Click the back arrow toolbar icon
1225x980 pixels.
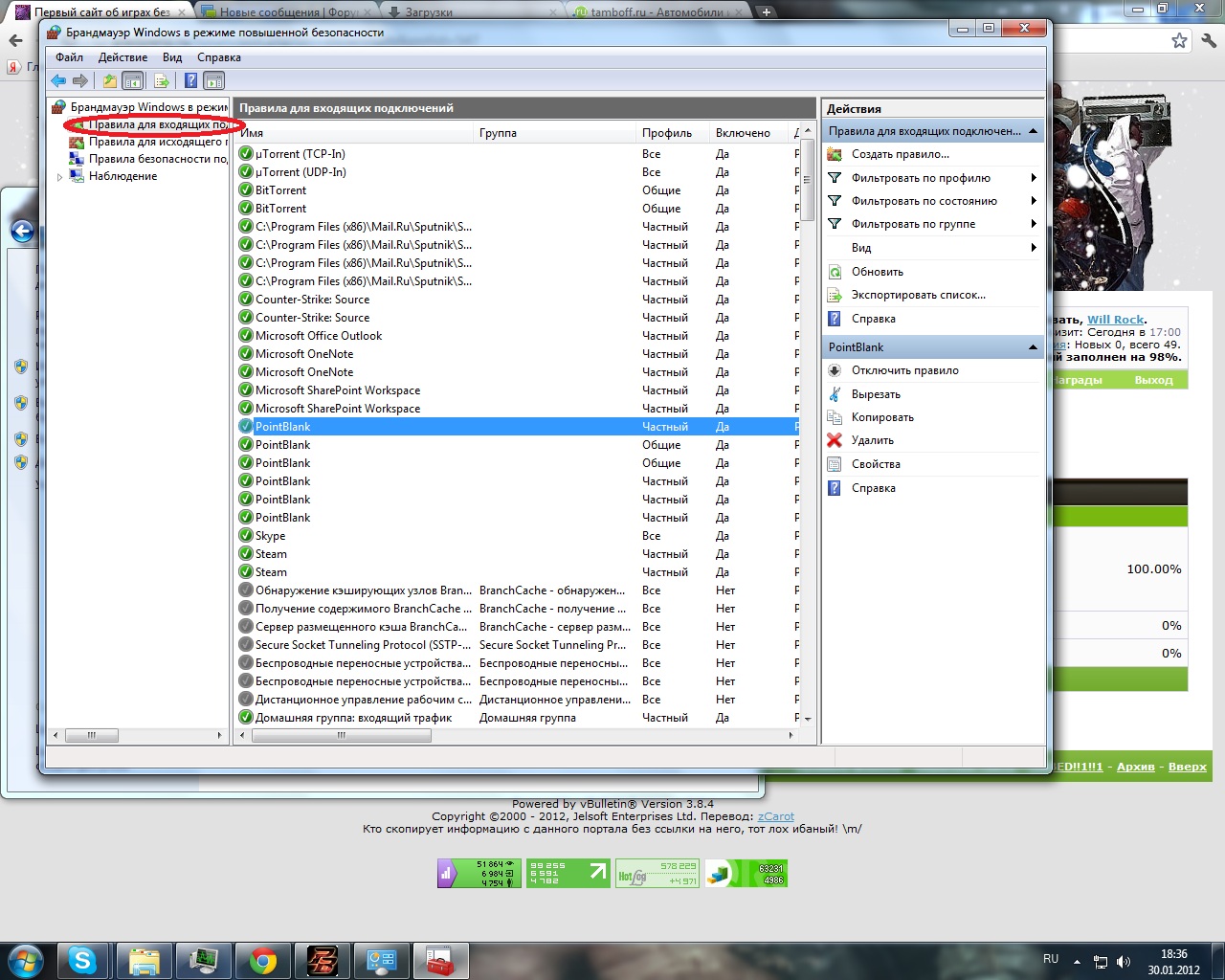[58, 81]
